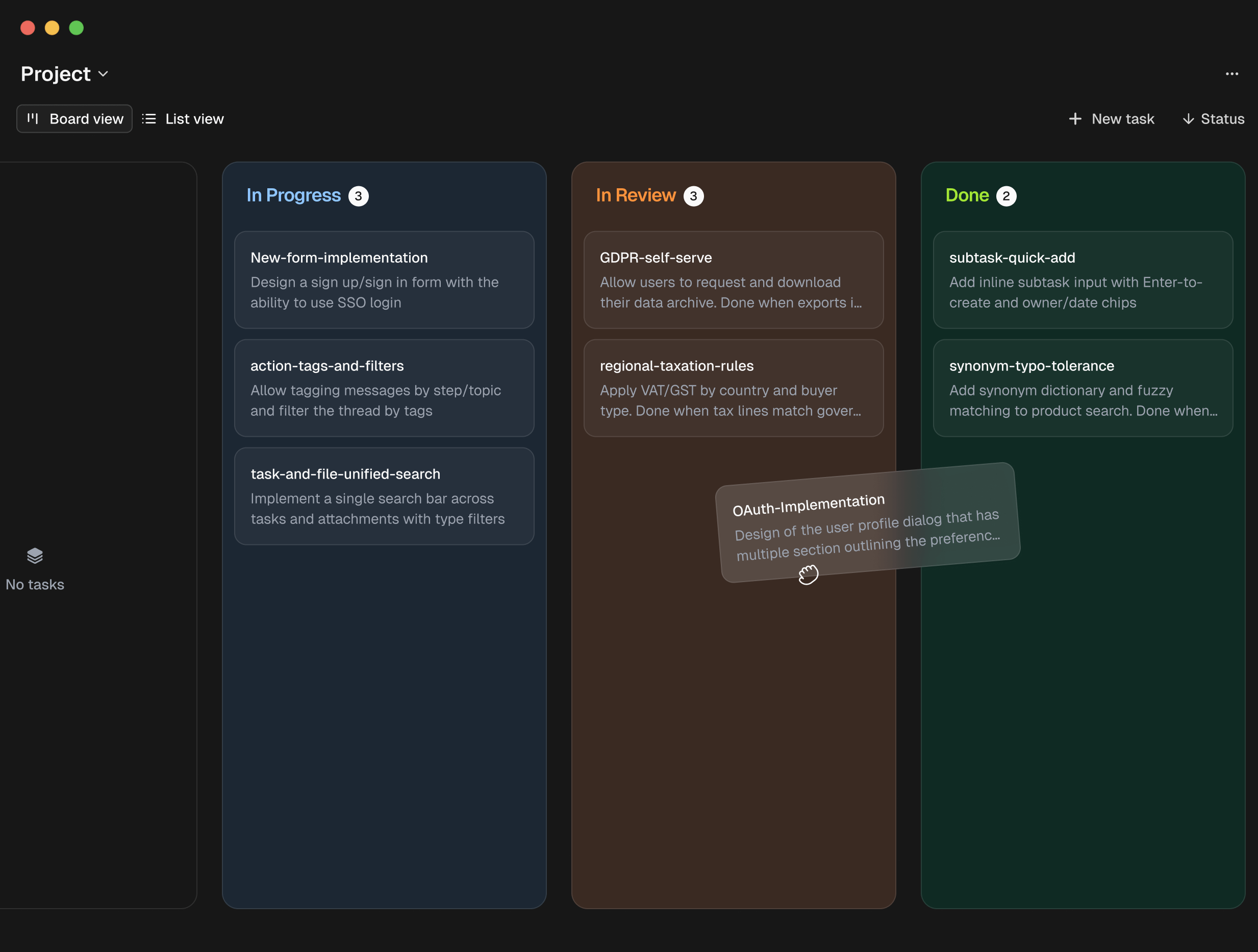Viewport: 1258px width, 952px height.
Task: Click the plus icon for New task
Action: click(x=1075, y=118)
